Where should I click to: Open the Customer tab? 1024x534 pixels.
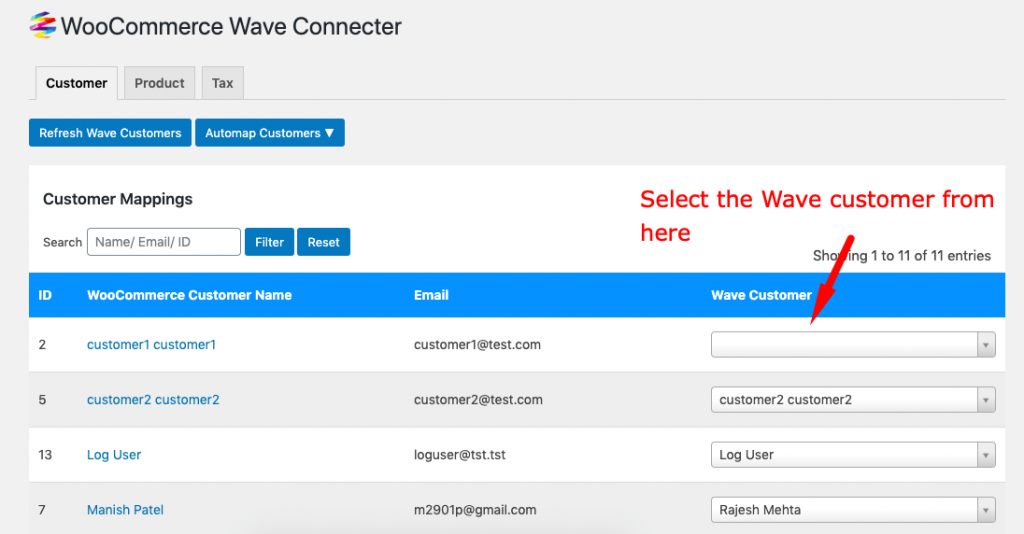(76, 83)
